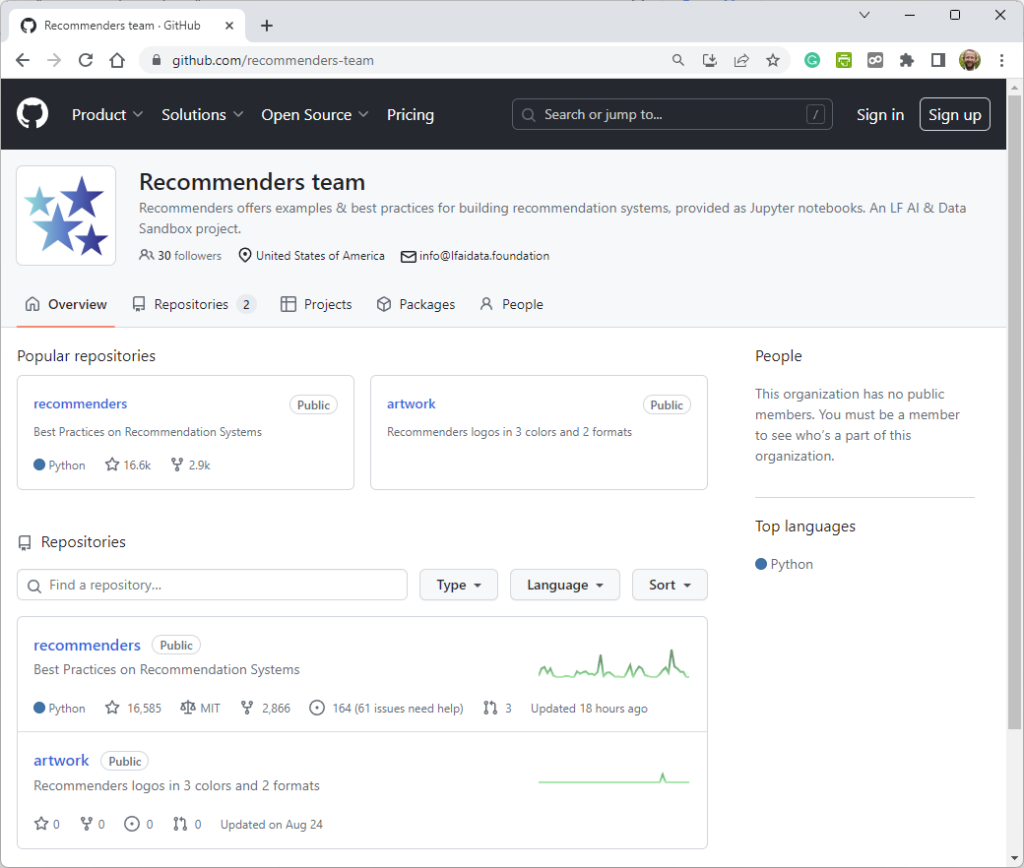Select the Overview tab
Viewport: 1024px width, 868px height.
point(66,304)
